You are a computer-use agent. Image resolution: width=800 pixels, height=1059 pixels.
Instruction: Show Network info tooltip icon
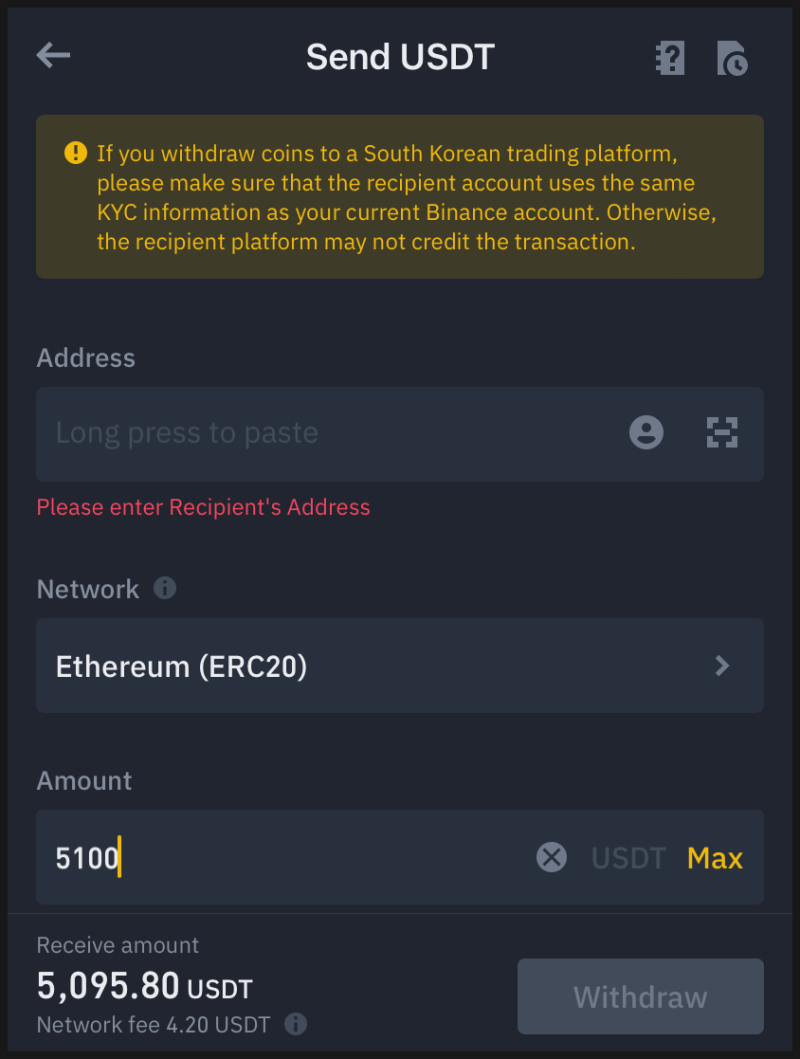point(165,588)
